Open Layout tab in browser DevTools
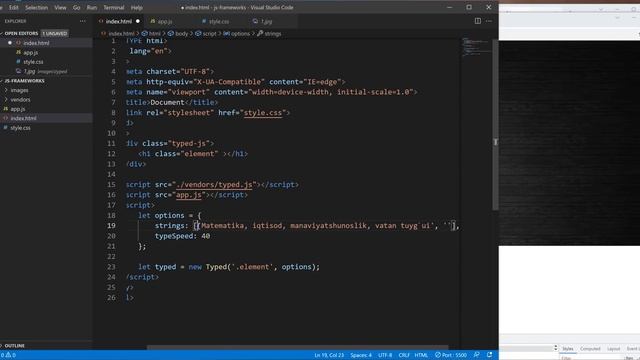Viewport: 640px width, 360px height. pos(613,349)
